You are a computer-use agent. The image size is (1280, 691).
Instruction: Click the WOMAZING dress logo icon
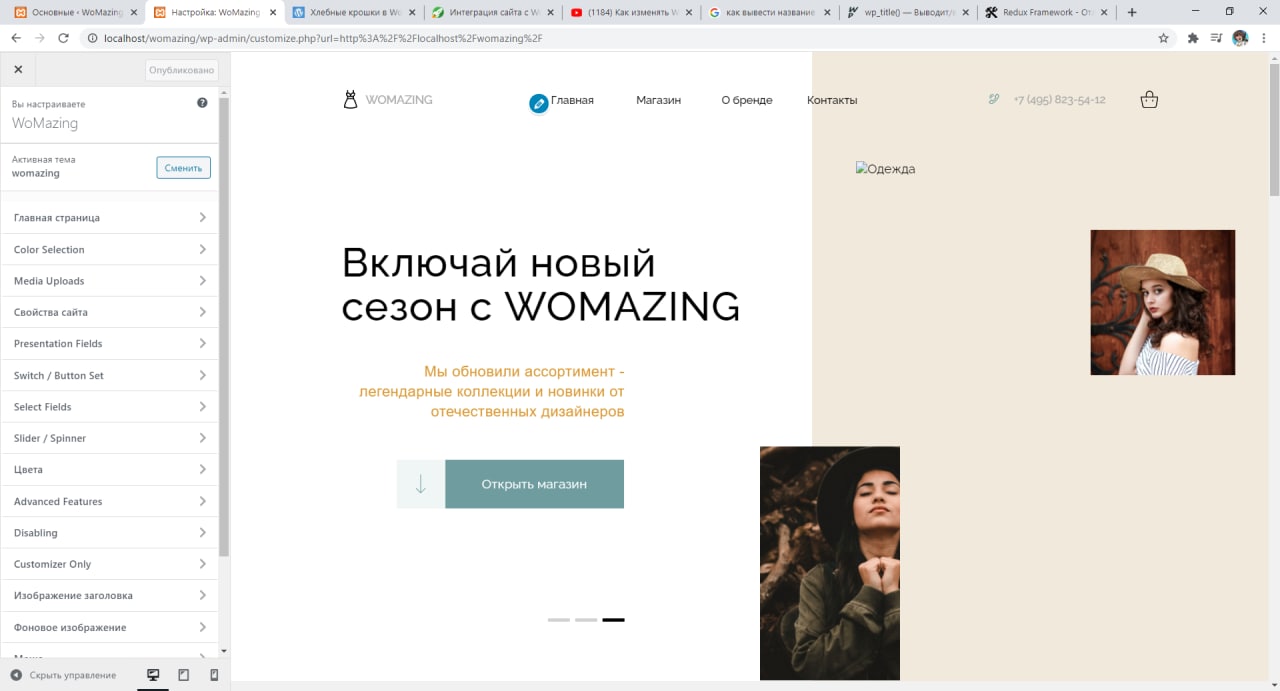(350, 99)
